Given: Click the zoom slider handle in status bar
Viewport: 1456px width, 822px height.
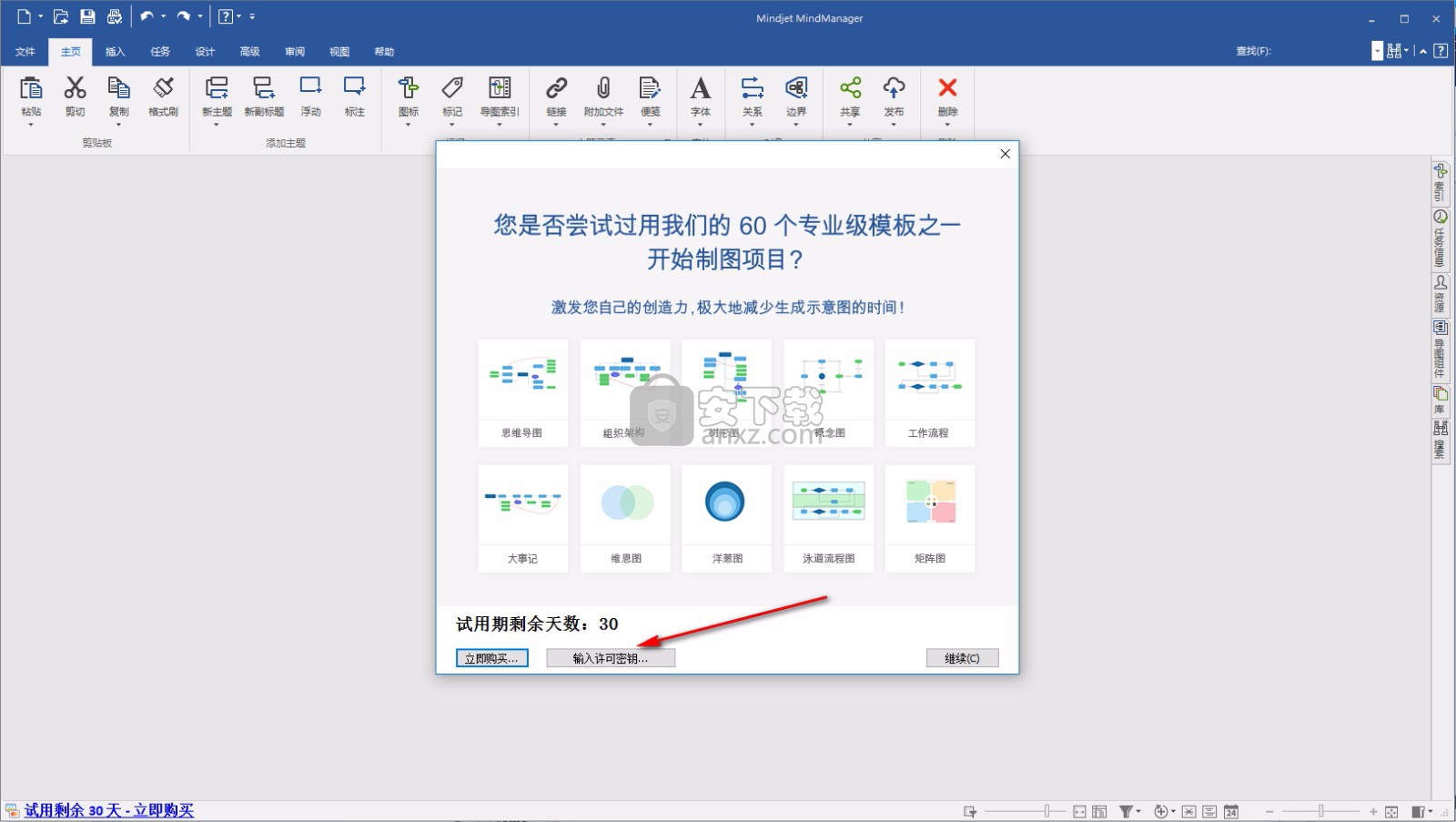Looking at the screenshot, I should point(1321,811).
